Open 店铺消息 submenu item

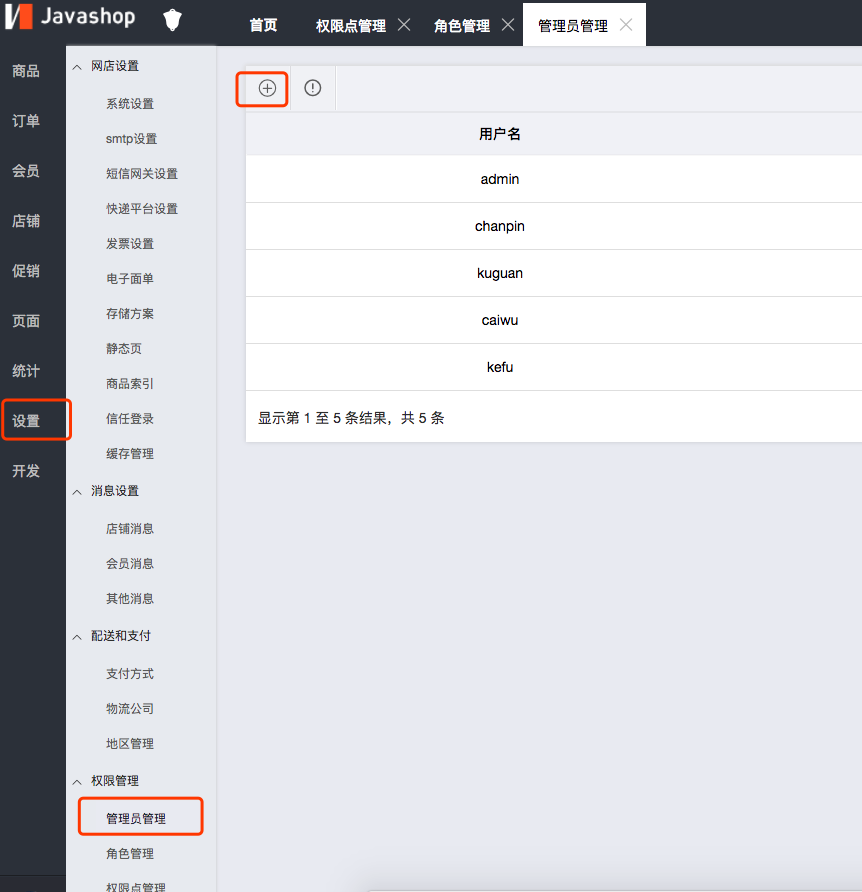point(130,528)
